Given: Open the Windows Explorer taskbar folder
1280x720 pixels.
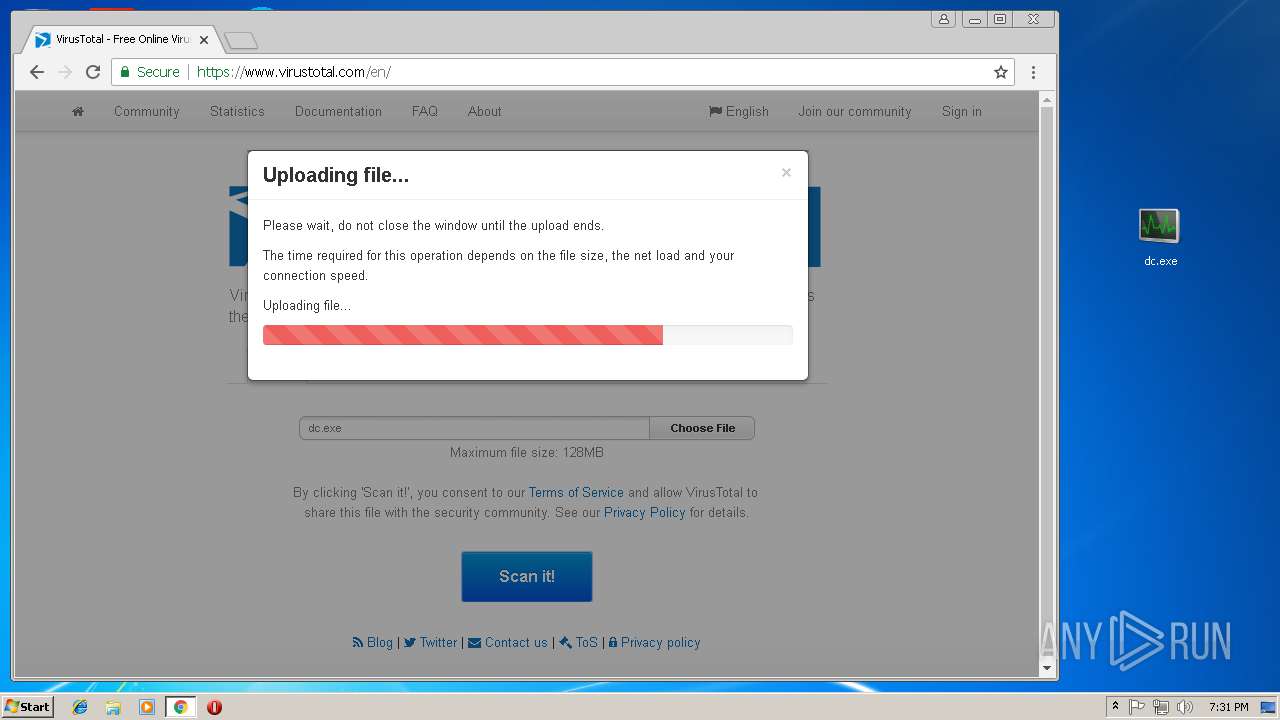Looking at the screenshot, I should pyautogui.click(x=113, y=707).
